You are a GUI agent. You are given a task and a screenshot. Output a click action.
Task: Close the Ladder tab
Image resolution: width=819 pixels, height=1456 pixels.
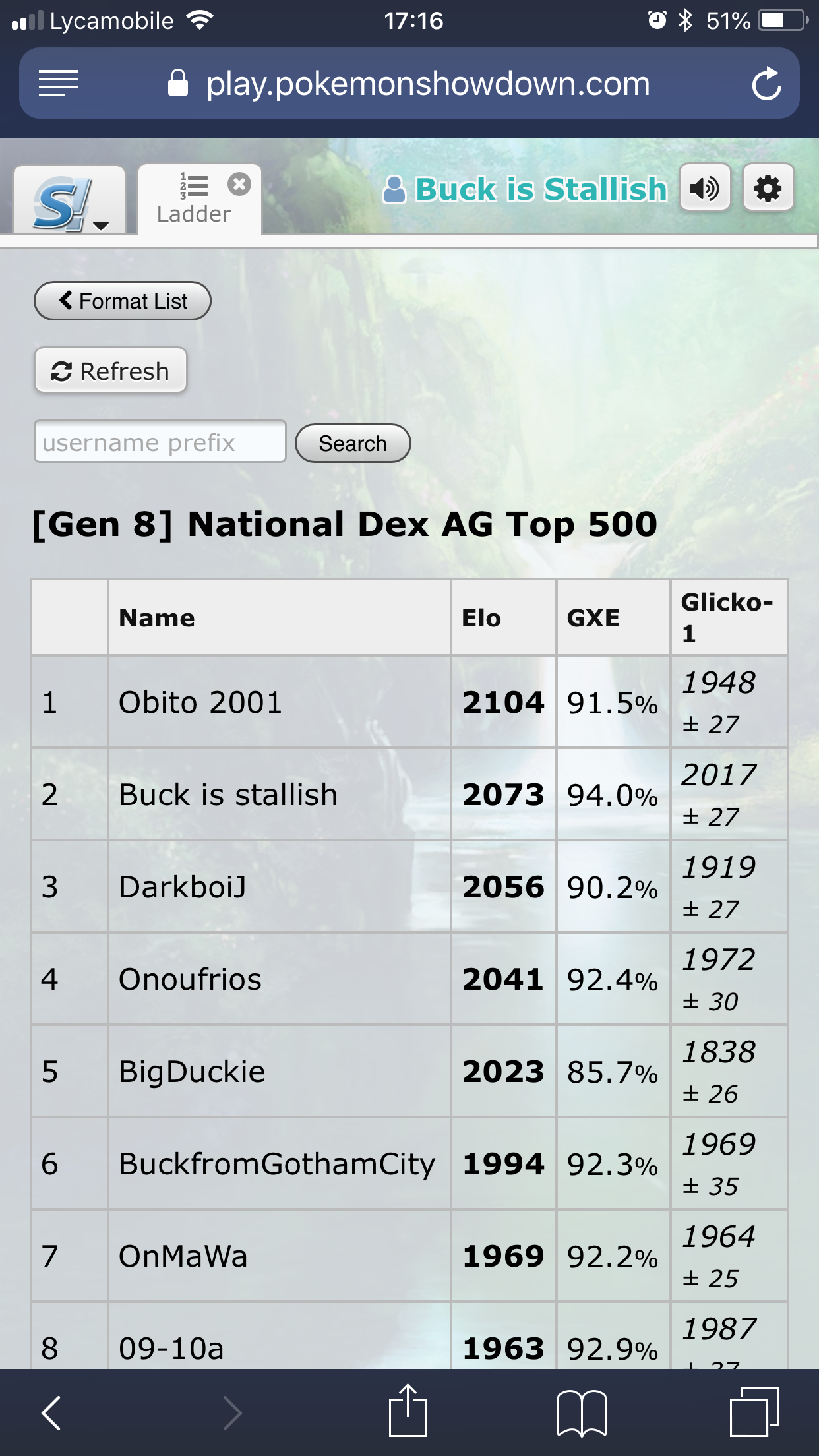239,184
